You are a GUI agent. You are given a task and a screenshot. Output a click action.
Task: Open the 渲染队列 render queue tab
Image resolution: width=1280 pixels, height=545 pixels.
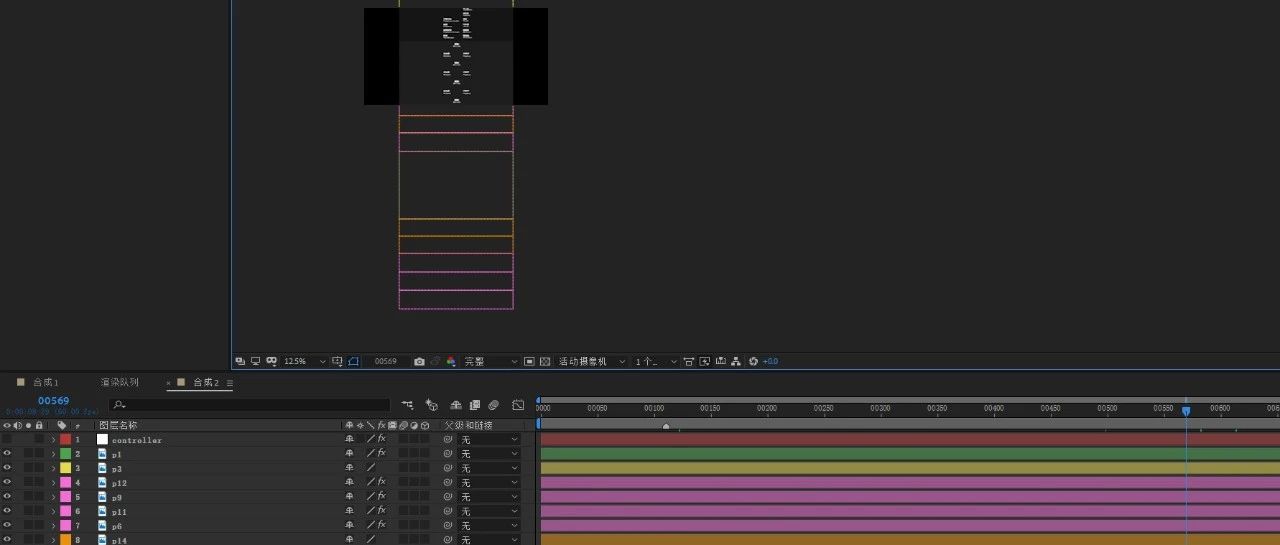pyautogui.click(x=120, y=383)
